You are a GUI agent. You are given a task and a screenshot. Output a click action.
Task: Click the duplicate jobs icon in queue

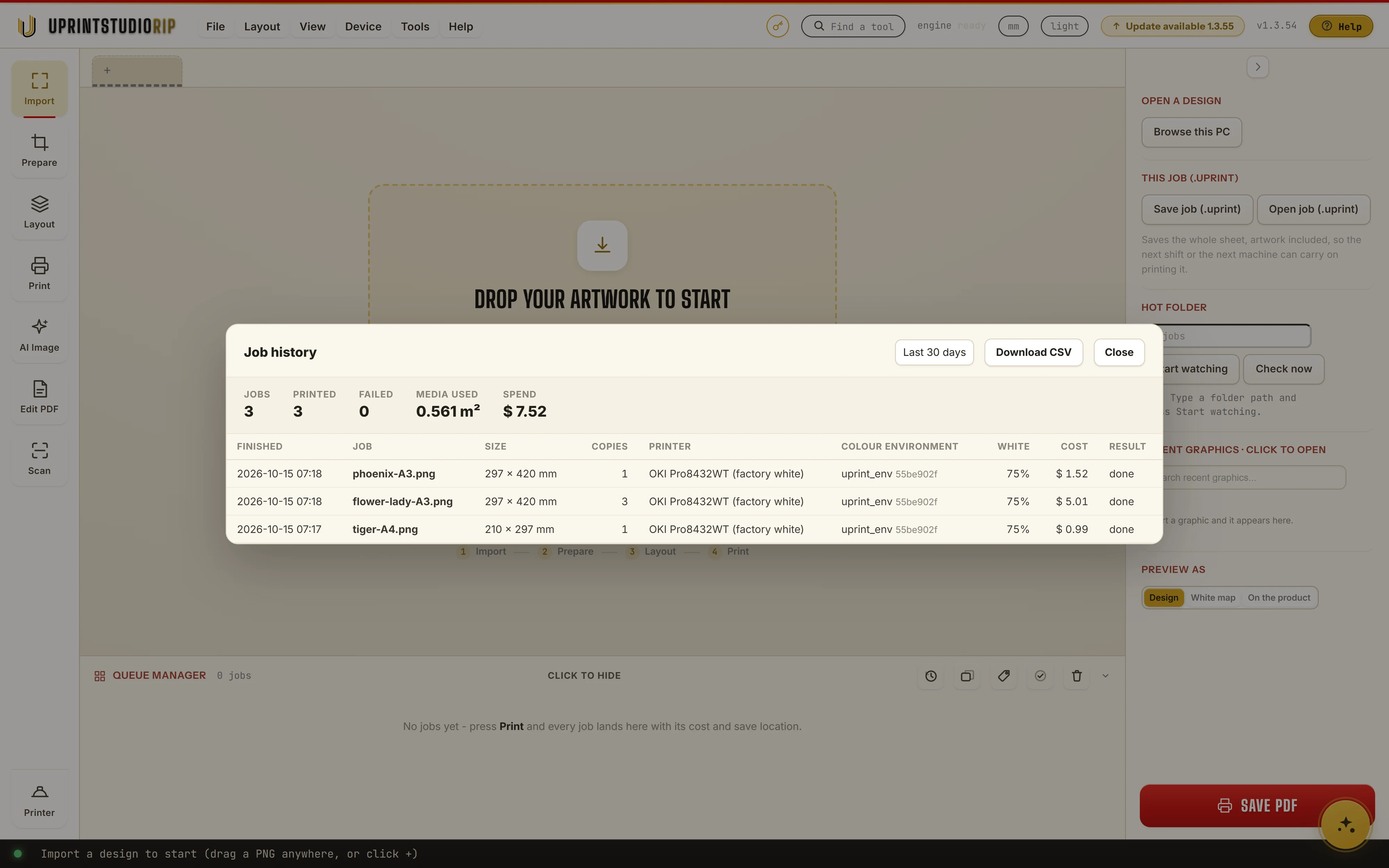(967, 676)
